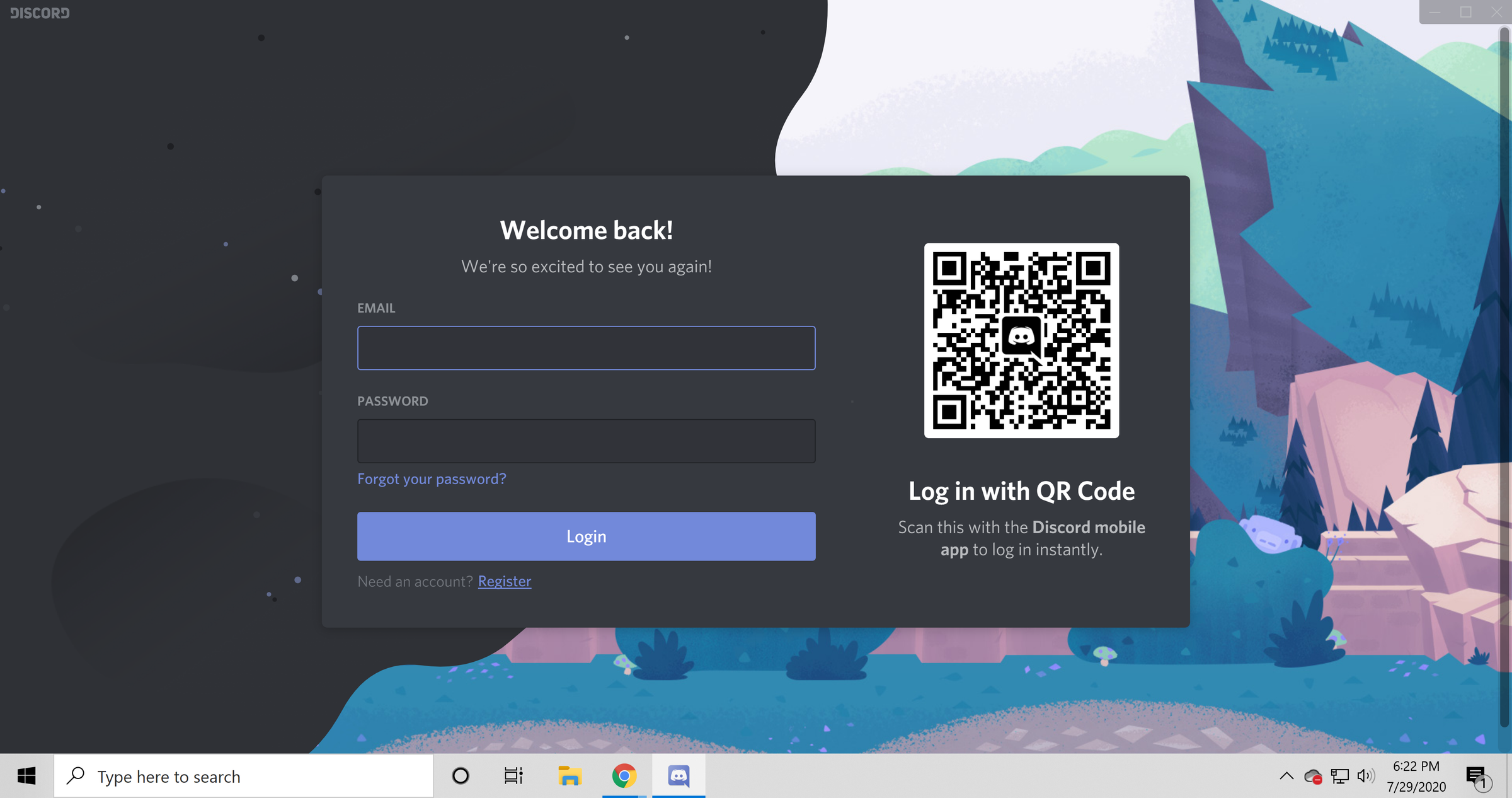Open Discord from the taskbar
This screenshot has height=798, width=1512.
click(x=679, y=776)
